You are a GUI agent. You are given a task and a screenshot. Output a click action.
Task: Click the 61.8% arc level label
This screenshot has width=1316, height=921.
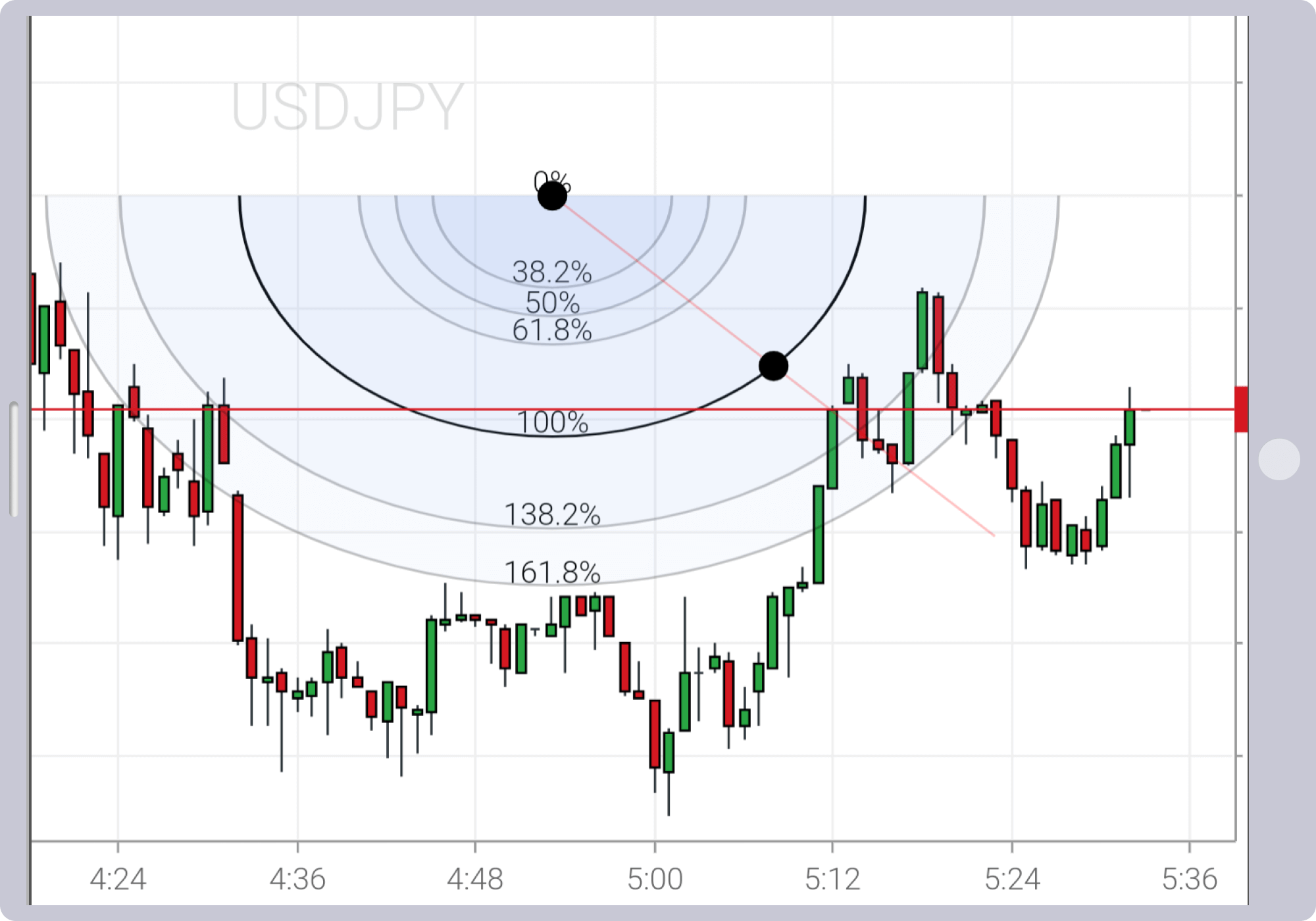point(552,330)
